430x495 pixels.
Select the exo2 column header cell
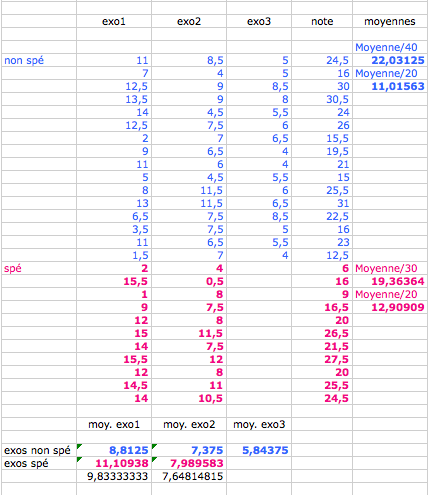pyautogui.click(x=189, y=21)
